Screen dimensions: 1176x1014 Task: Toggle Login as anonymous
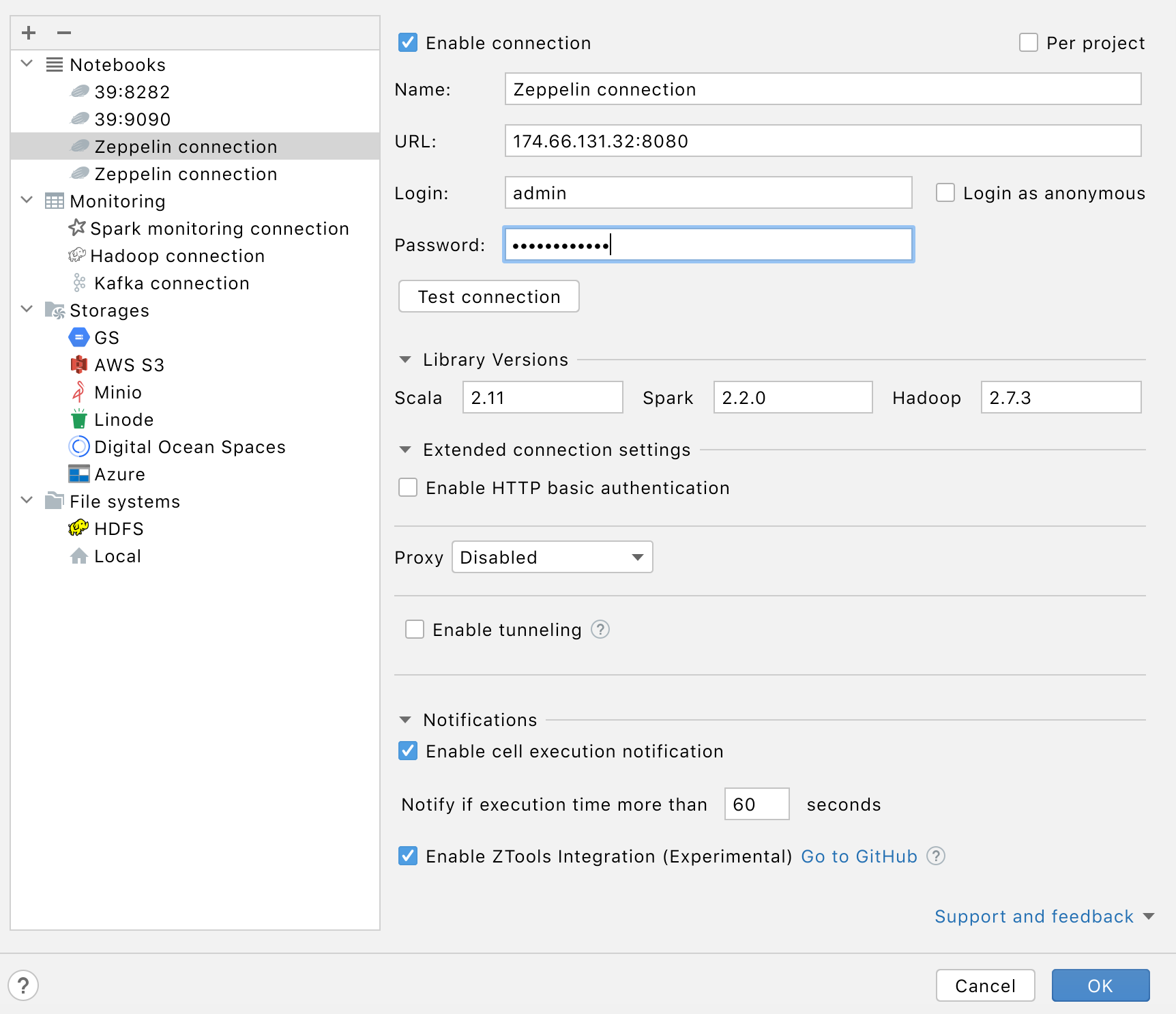[x=945, y=192]
